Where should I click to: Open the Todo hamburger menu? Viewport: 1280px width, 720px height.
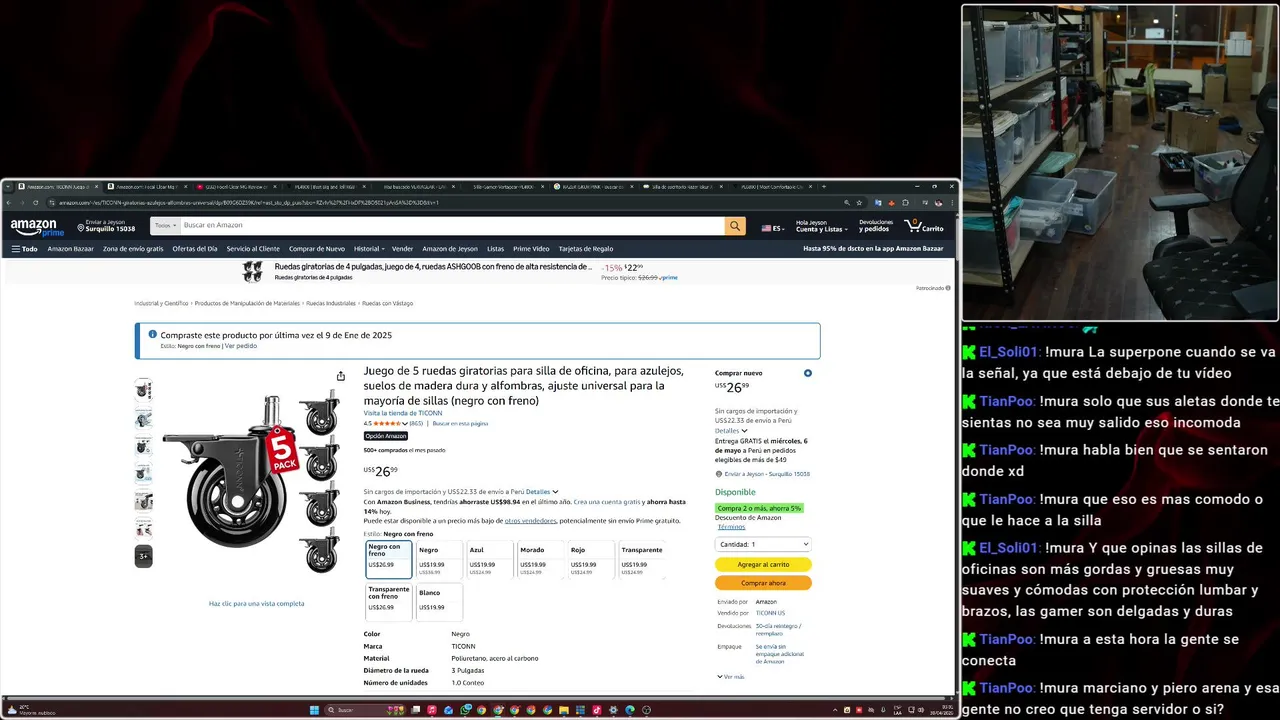(x=24, y=249)
